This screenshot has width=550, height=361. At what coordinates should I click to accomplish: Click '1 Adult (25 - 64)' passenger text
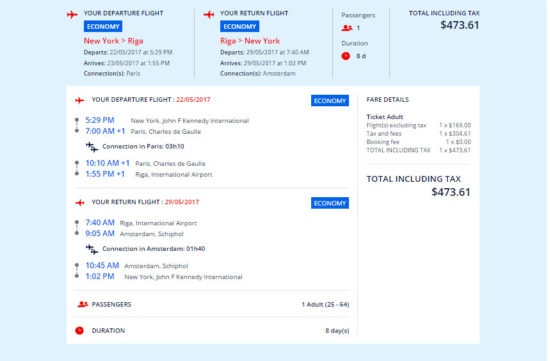click(x=325, y=305)
